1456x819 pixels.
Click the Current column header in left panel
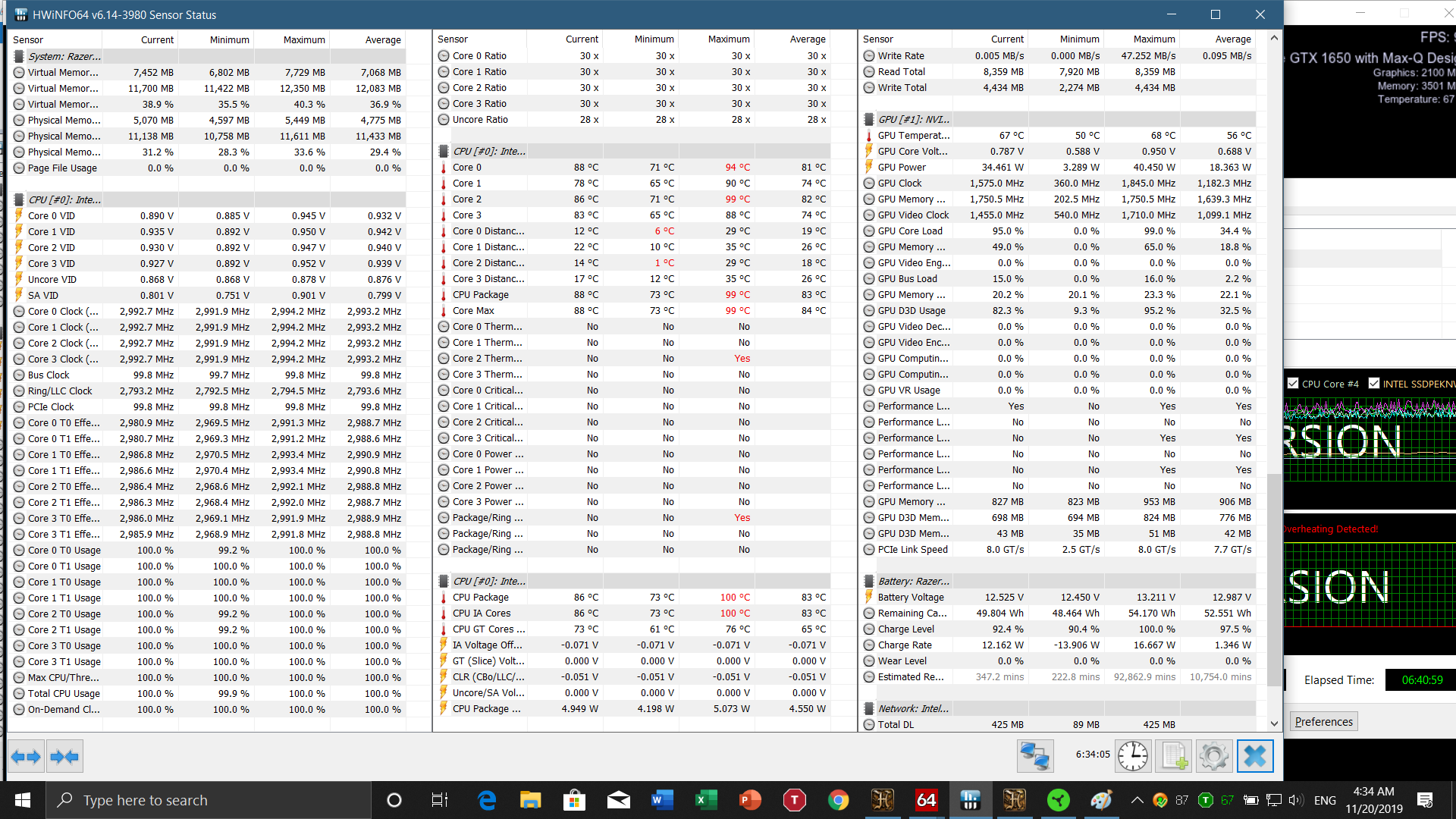[157, 40]
